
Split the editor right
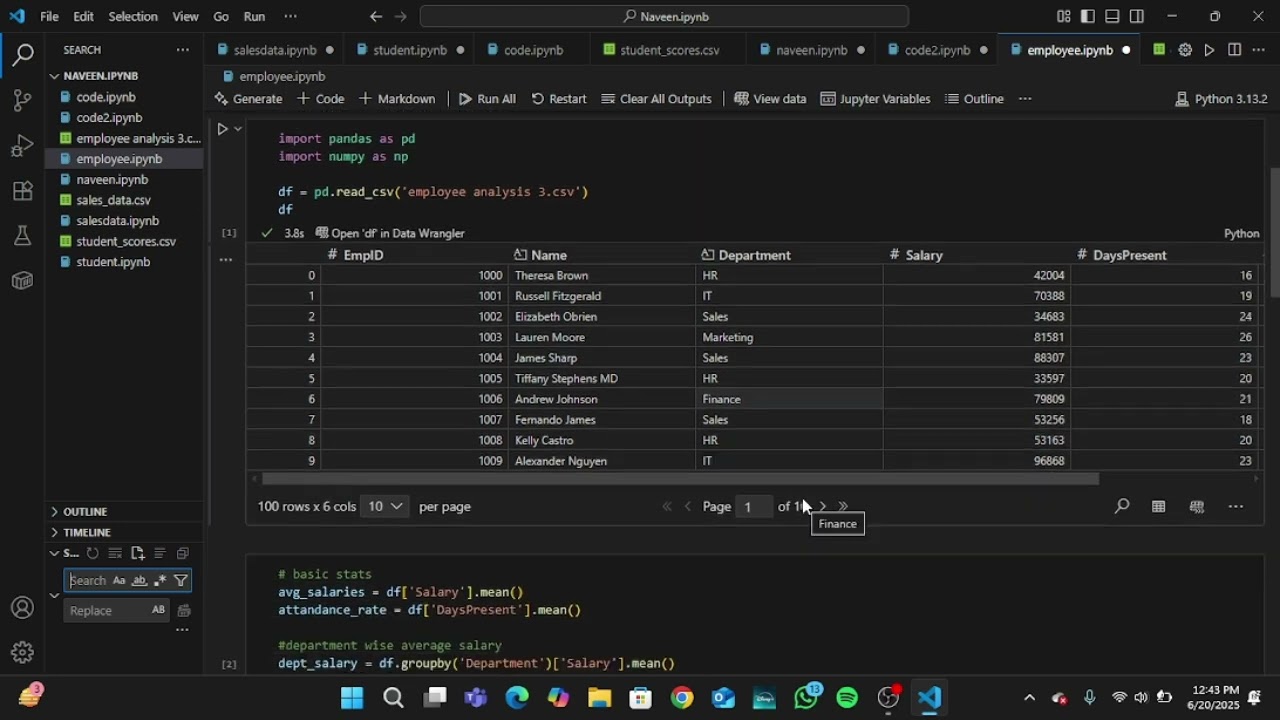tap(1234, 50)
